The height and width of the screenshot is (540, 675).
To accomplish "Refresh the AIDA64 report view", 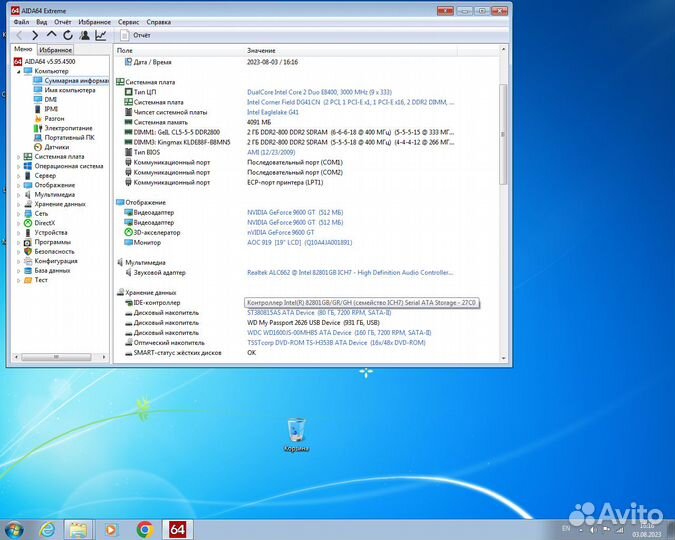I will coord(68,35).
